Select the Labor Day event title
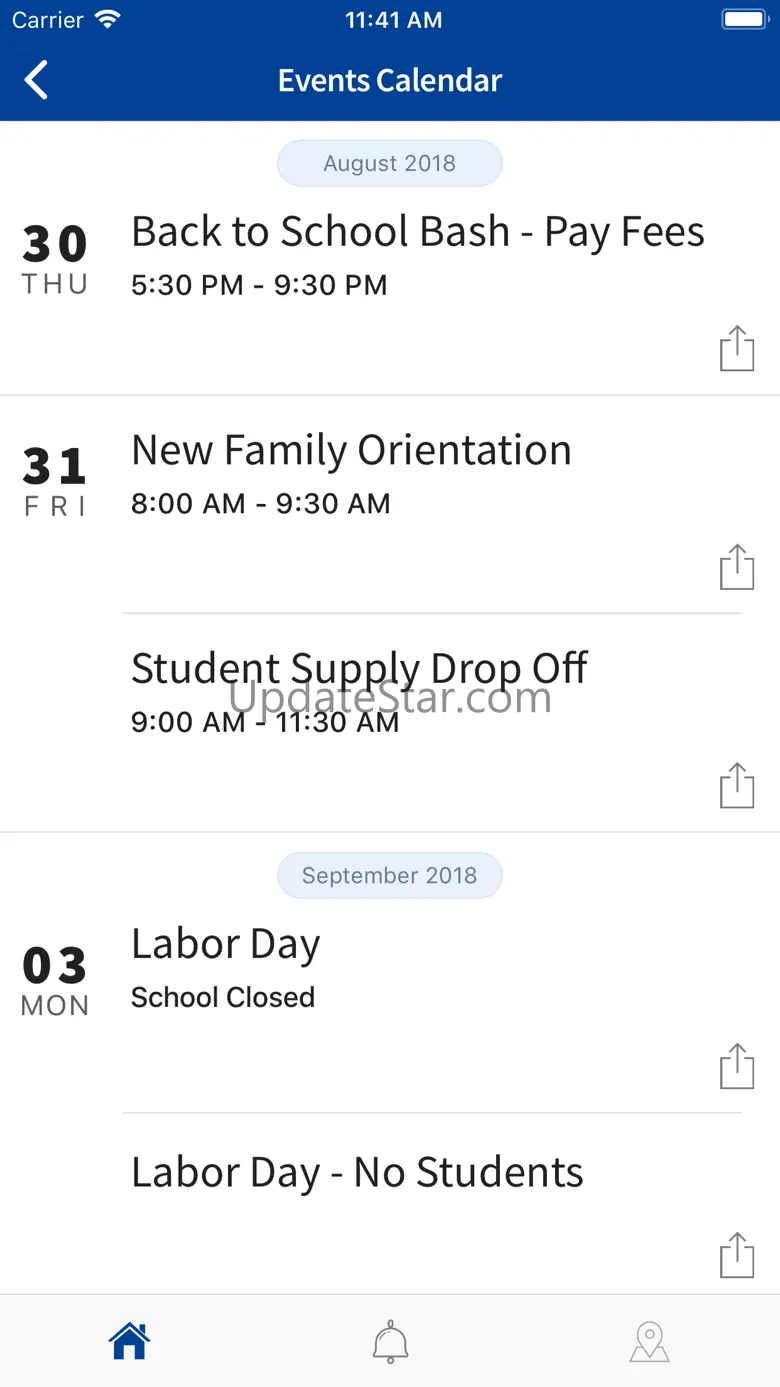The width and height of the screenshot is (780, 1387). (226, 945)
